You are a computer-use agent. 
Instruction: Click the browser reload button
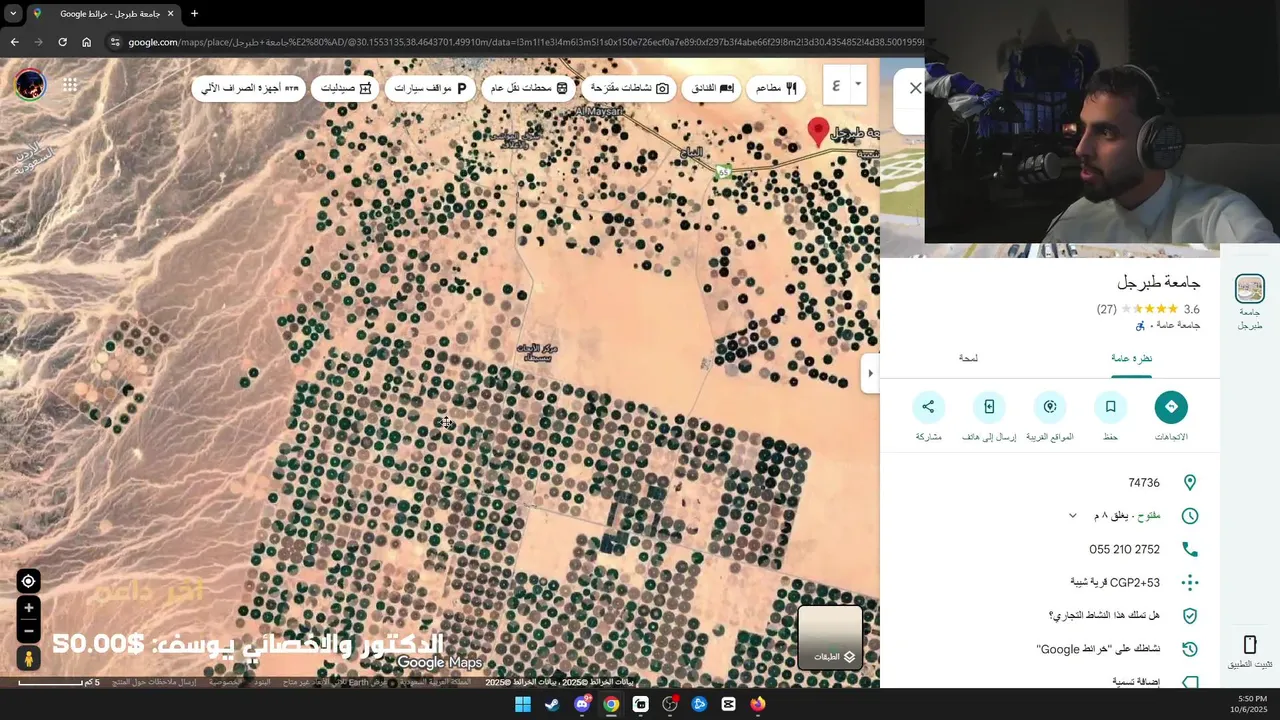pos(62,42)
